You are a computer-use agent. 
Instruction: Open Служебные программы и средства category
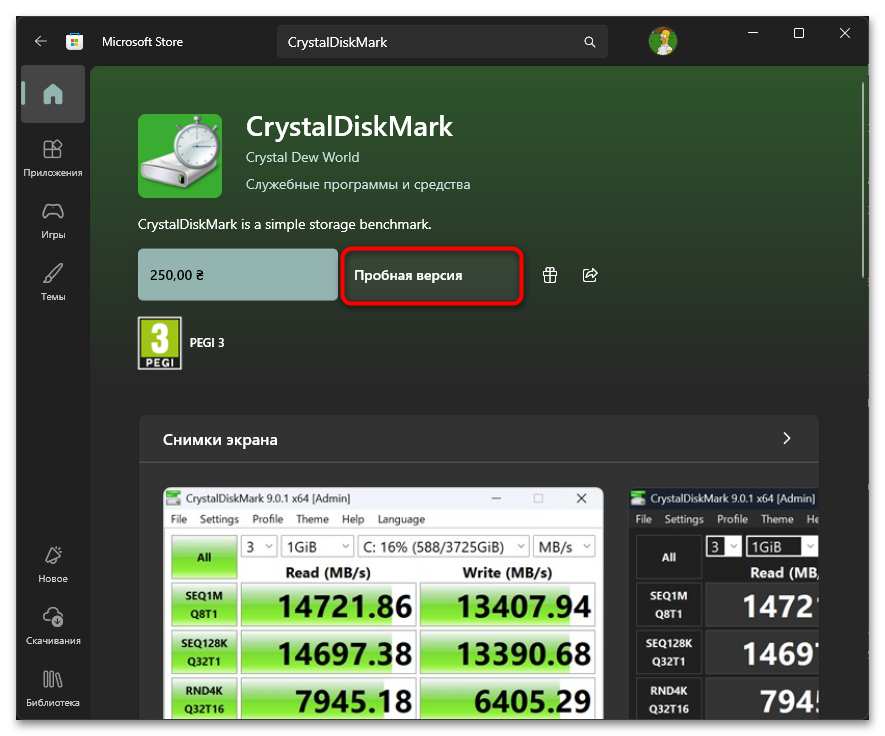[358, 185]
